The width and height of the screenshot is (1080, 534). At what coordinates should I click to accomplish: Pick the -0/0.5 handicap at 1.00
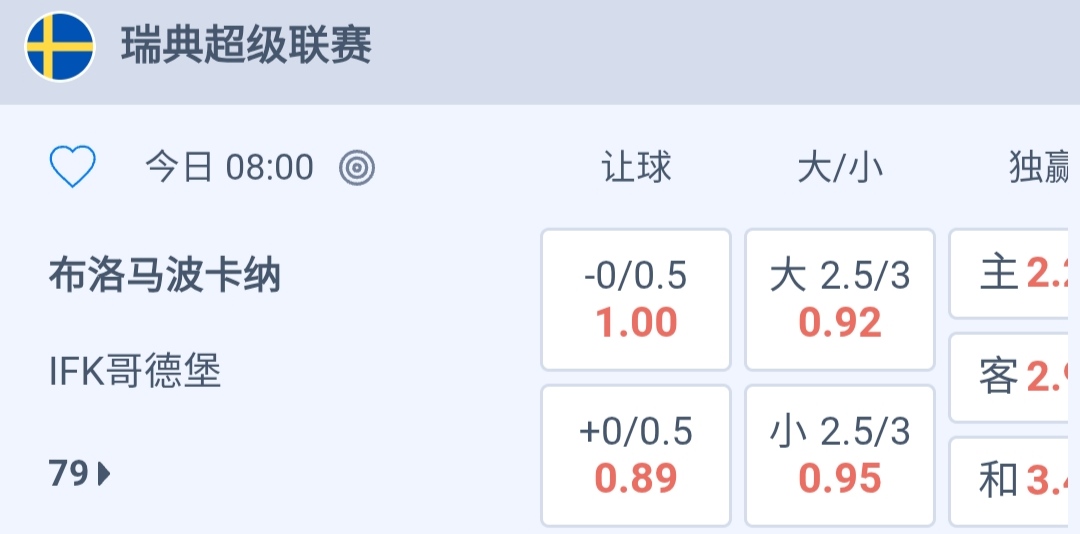coord(636,300)
